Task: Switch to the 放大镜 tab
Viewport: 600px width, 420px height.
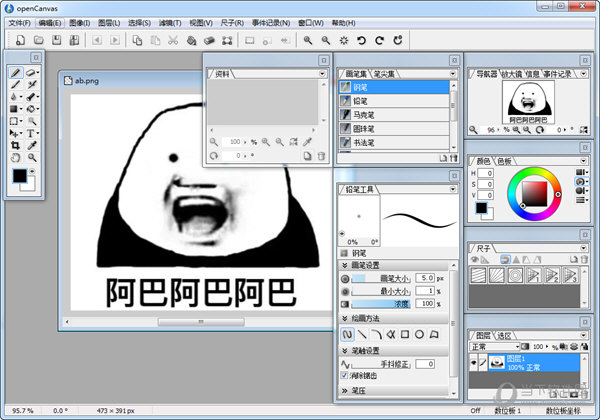Action: 512,74
